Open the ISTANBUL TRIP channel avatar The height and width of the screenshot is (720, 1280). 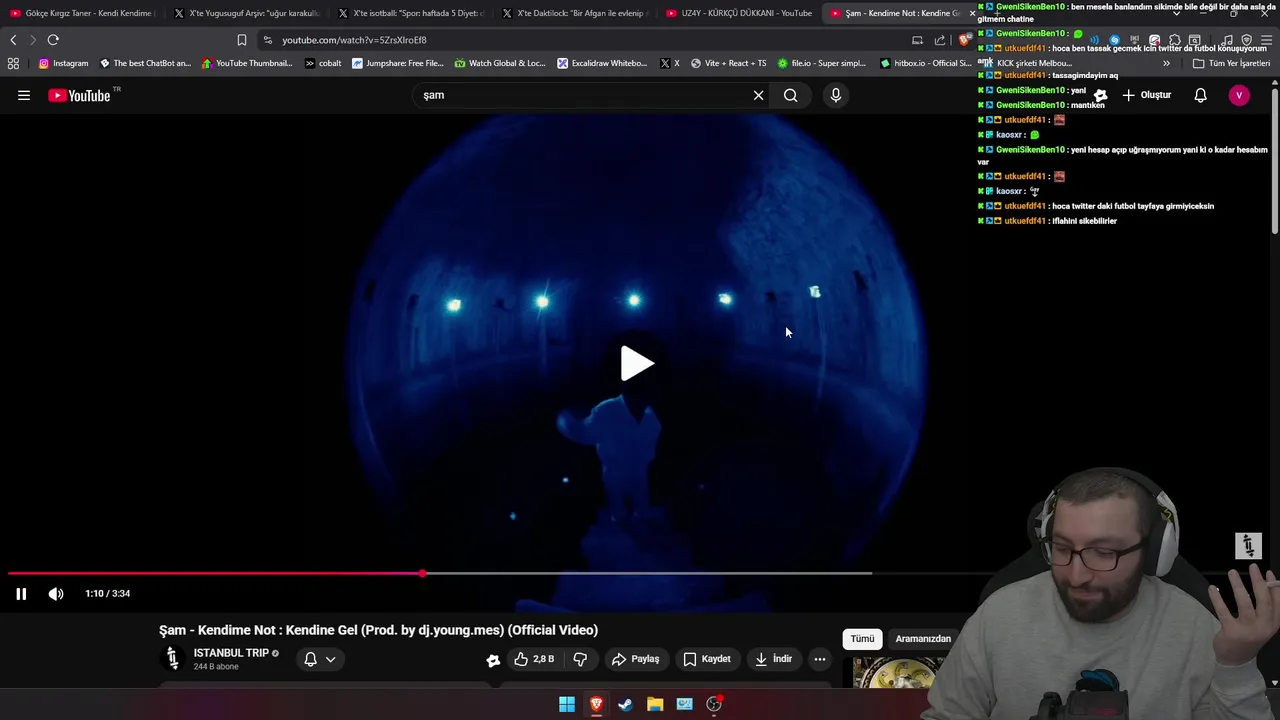172,658
